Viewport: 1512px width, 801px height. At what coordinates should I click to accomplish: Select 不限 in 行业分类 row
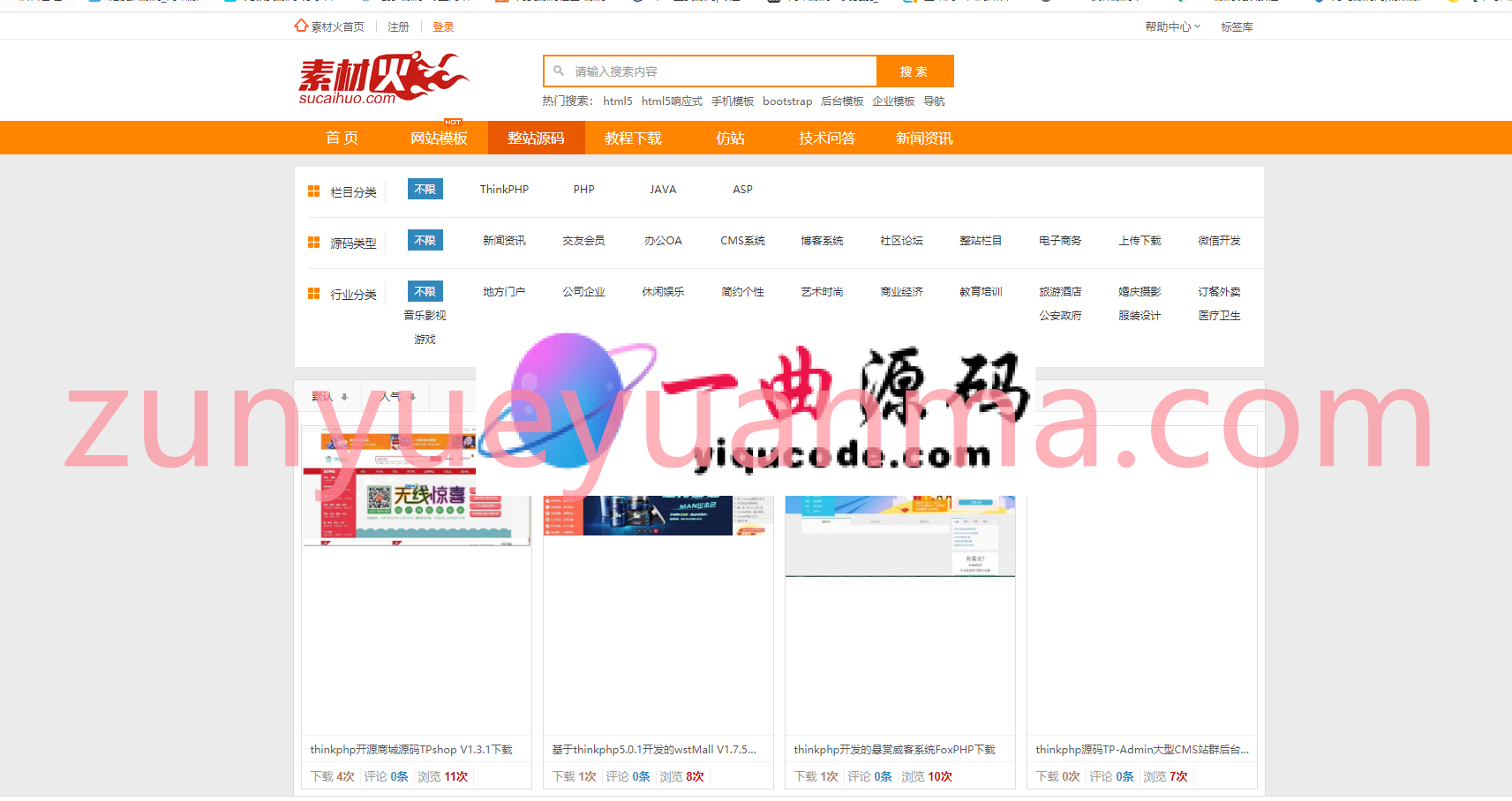tap(425, 291)
